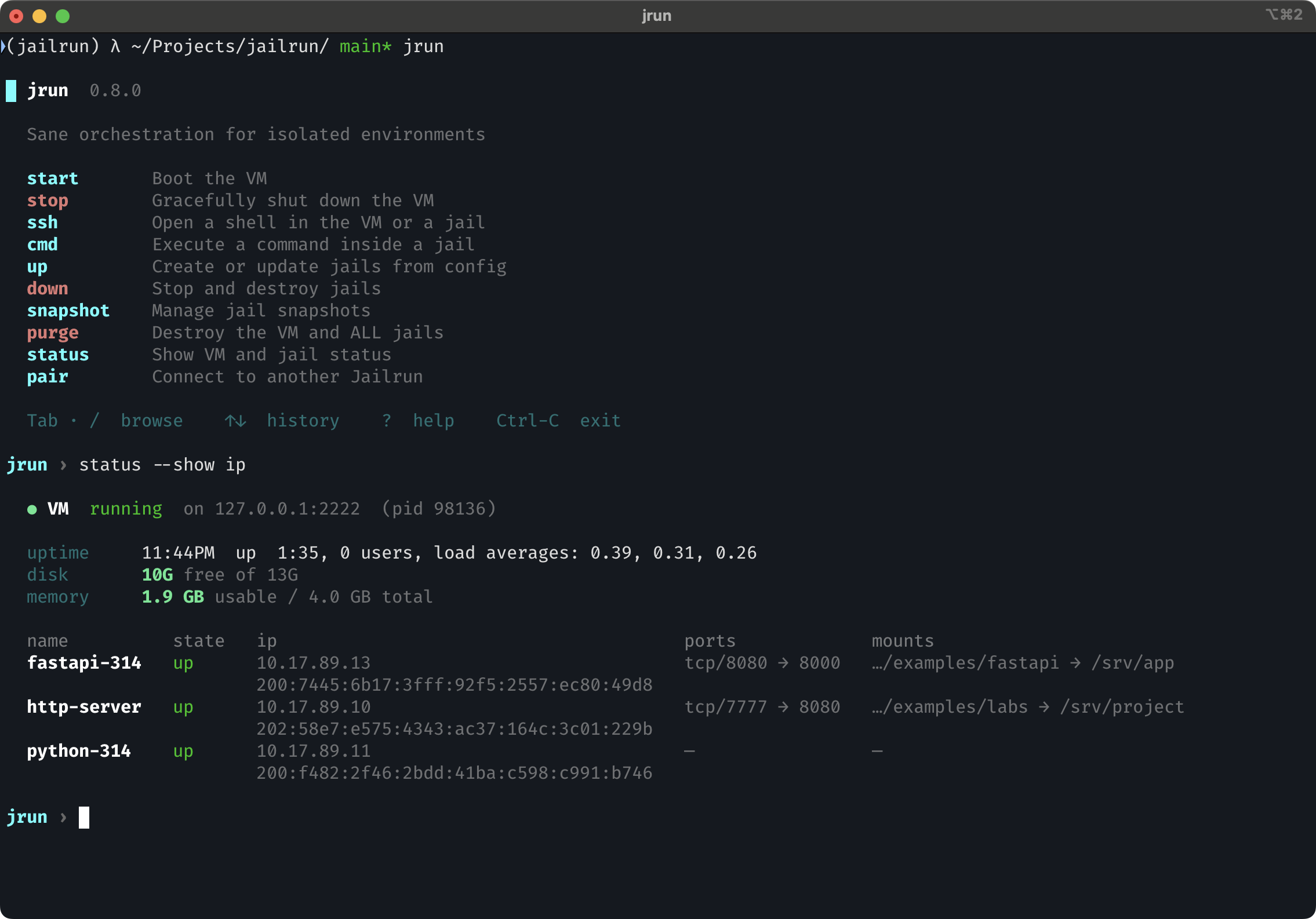The image size is (1316, 919).
Task: Click the '1.9 GB' usable memory value
Action: point(173,597)
